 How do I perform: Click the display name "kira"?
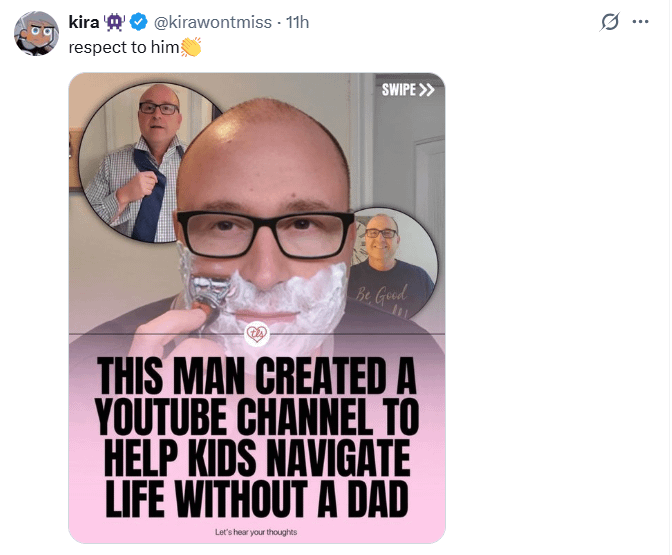(84, 22)
